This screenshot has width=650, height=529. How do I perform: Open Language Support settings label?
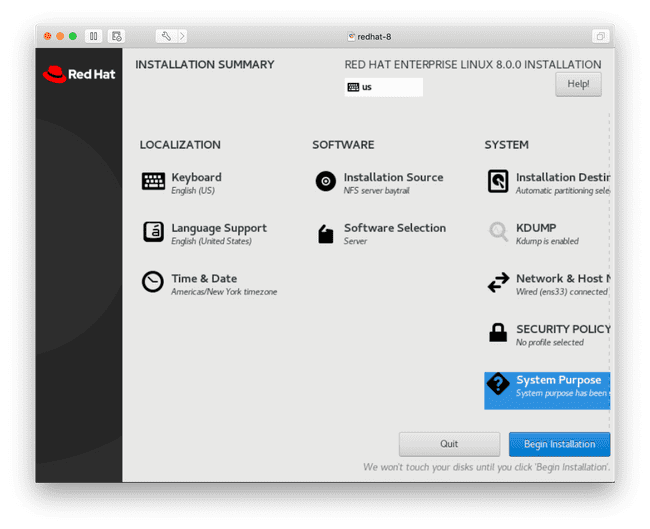[219, 228]
